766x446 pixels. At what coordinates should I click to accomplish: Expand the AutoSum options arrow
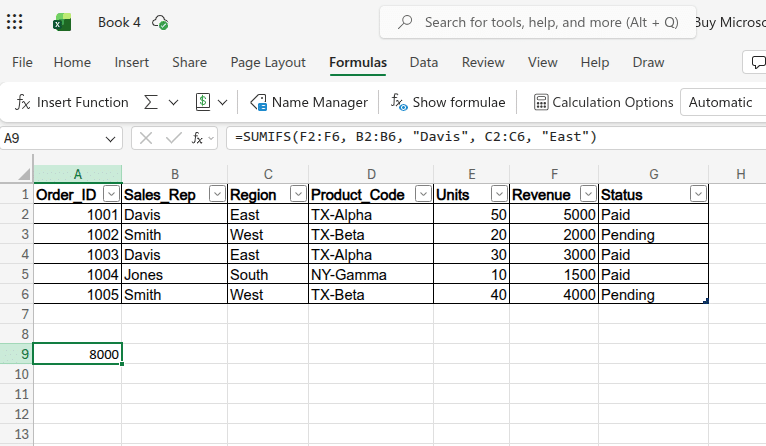173,102
